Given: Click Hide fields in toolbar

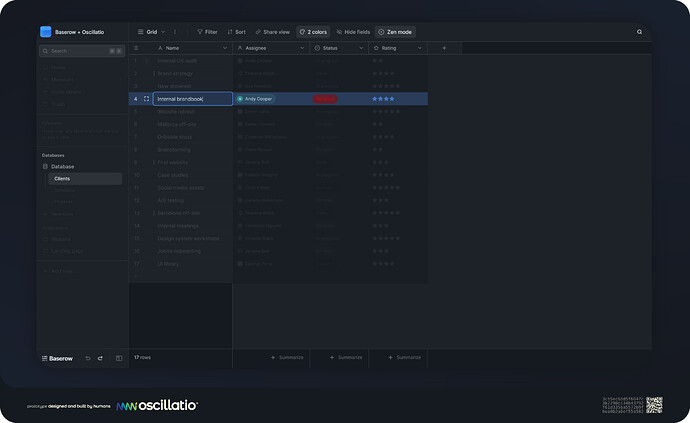Looking at the screenshot, I should coord(353,32).
